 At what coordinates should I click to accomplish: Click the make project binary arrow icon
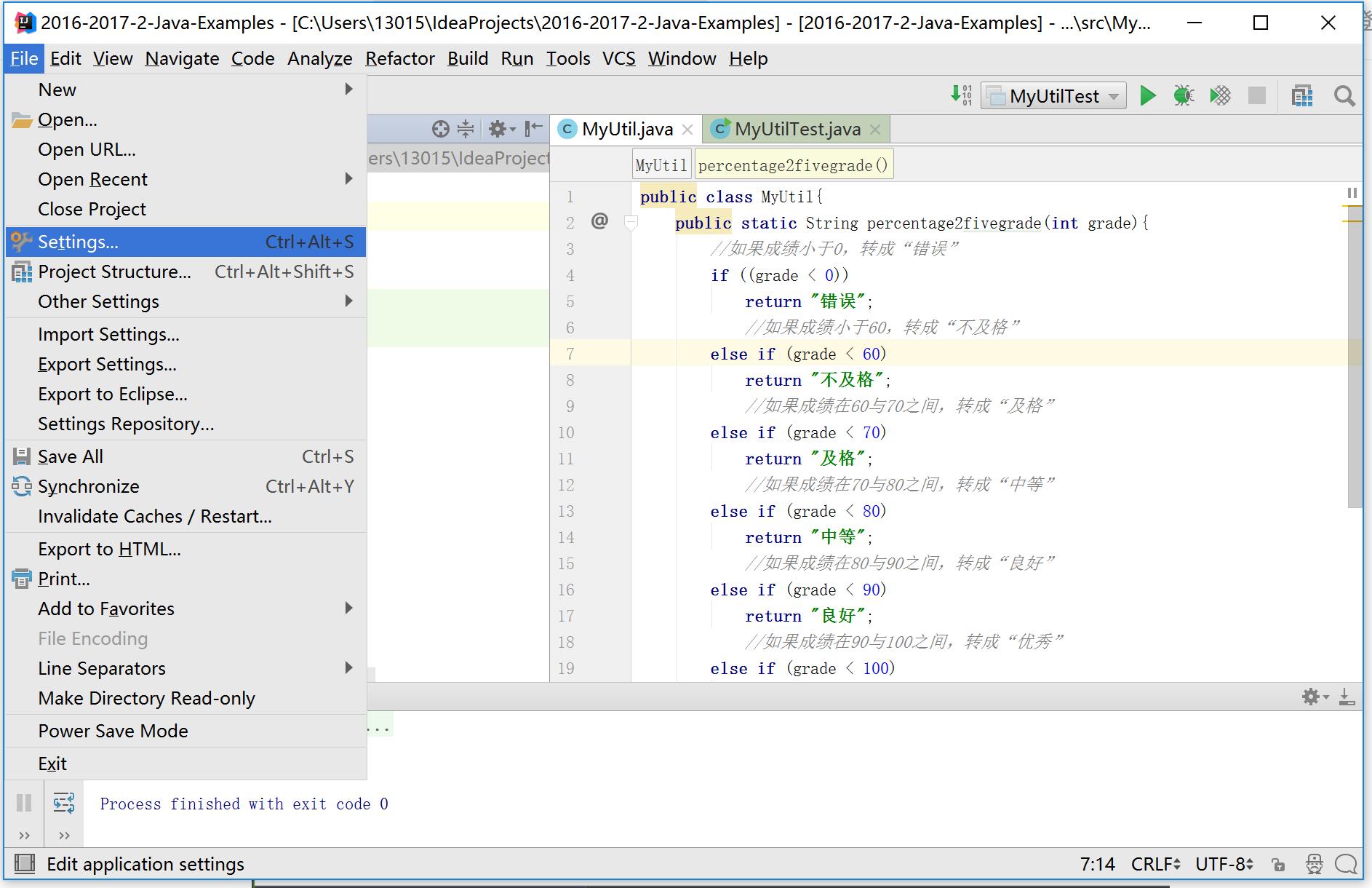tap(961, 95)
